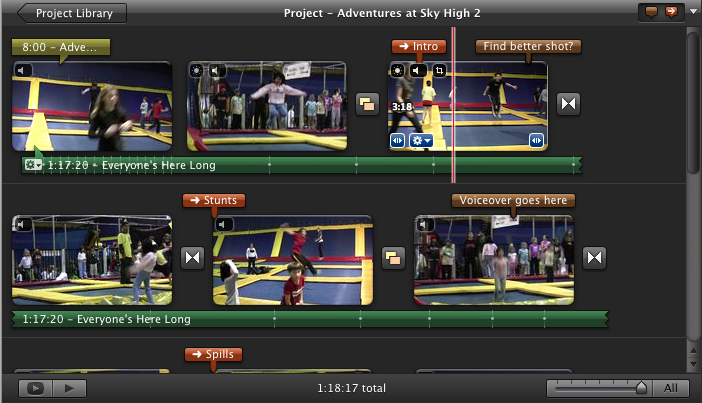
Task: Open the transition between first-row clips two and three
Action: tap(367, 105)
